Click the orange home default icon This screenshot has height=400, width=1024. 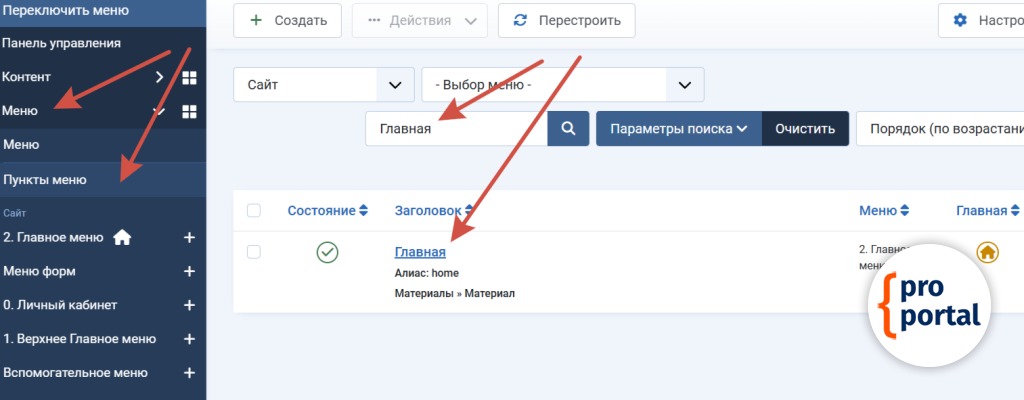point(987,252)
